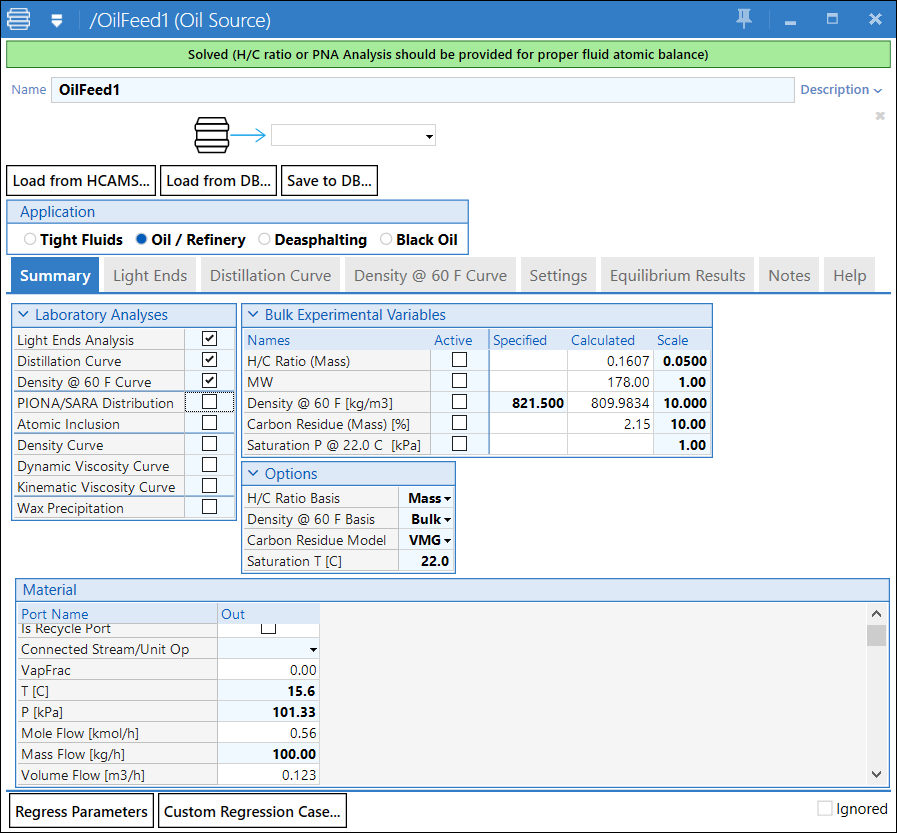Screen dimensions: 897x833
Task: Enable PIONA/SARA Distribution checkbox
Action: (209, 403)
